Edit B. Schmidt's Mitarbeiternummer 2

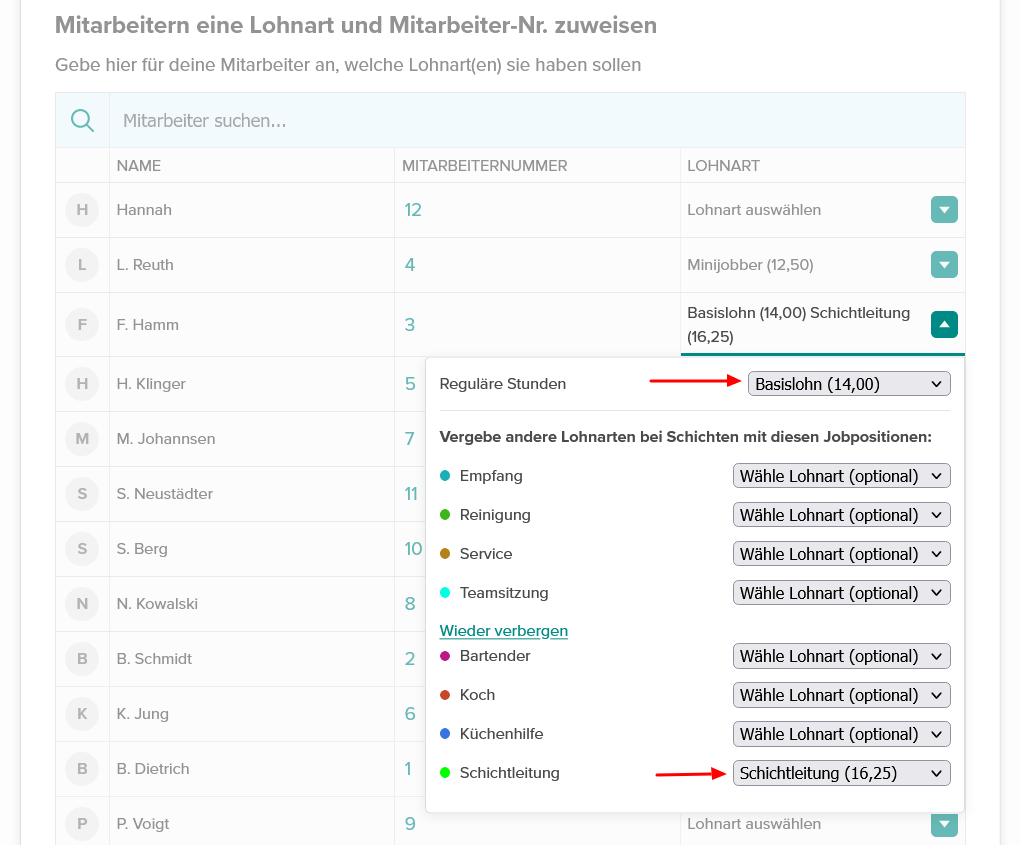pyautogui.click(x=410, y=658)
